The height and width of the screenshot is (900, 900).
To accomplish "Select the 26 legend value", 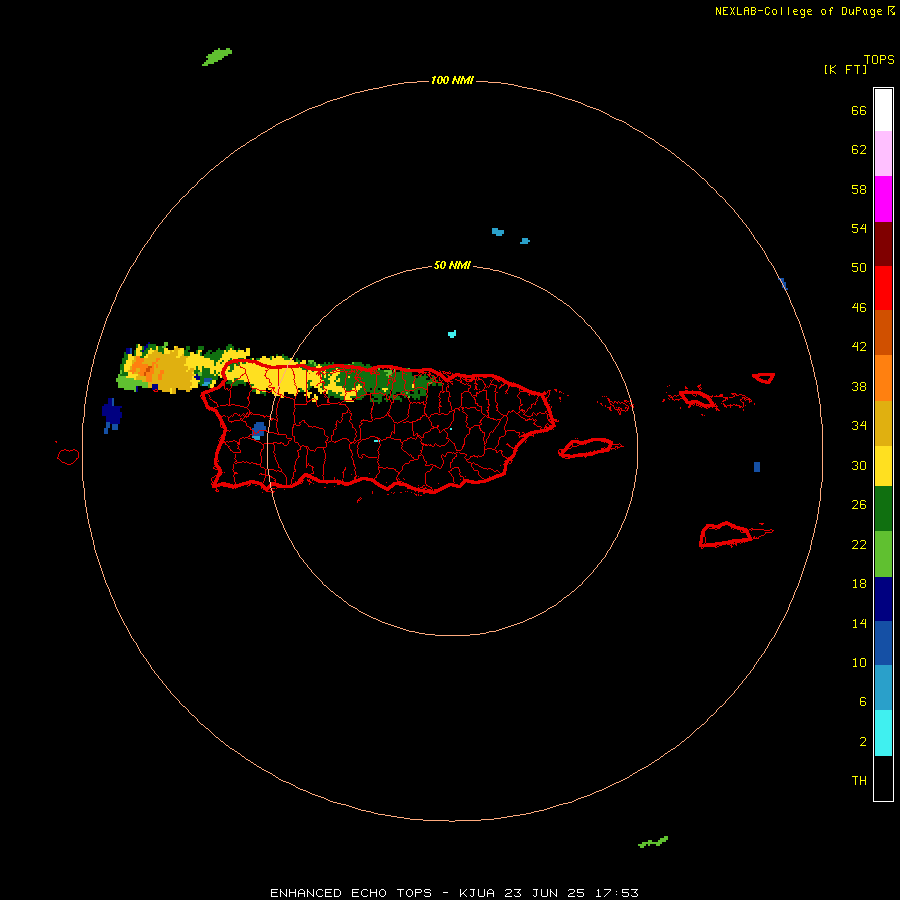I will pyautogui.click(x=859, y=505).
